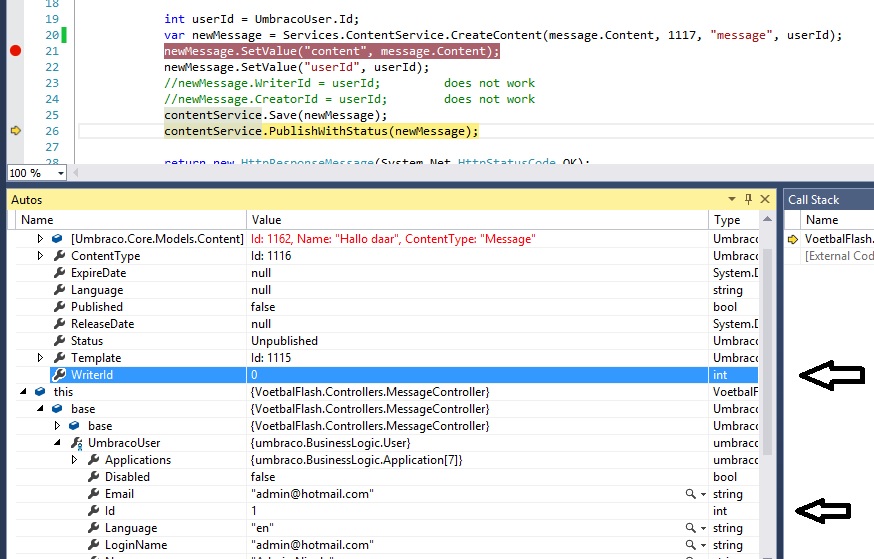Click line number 22 in the gutter
The image size is (874, 559).
tap(52, 67)
